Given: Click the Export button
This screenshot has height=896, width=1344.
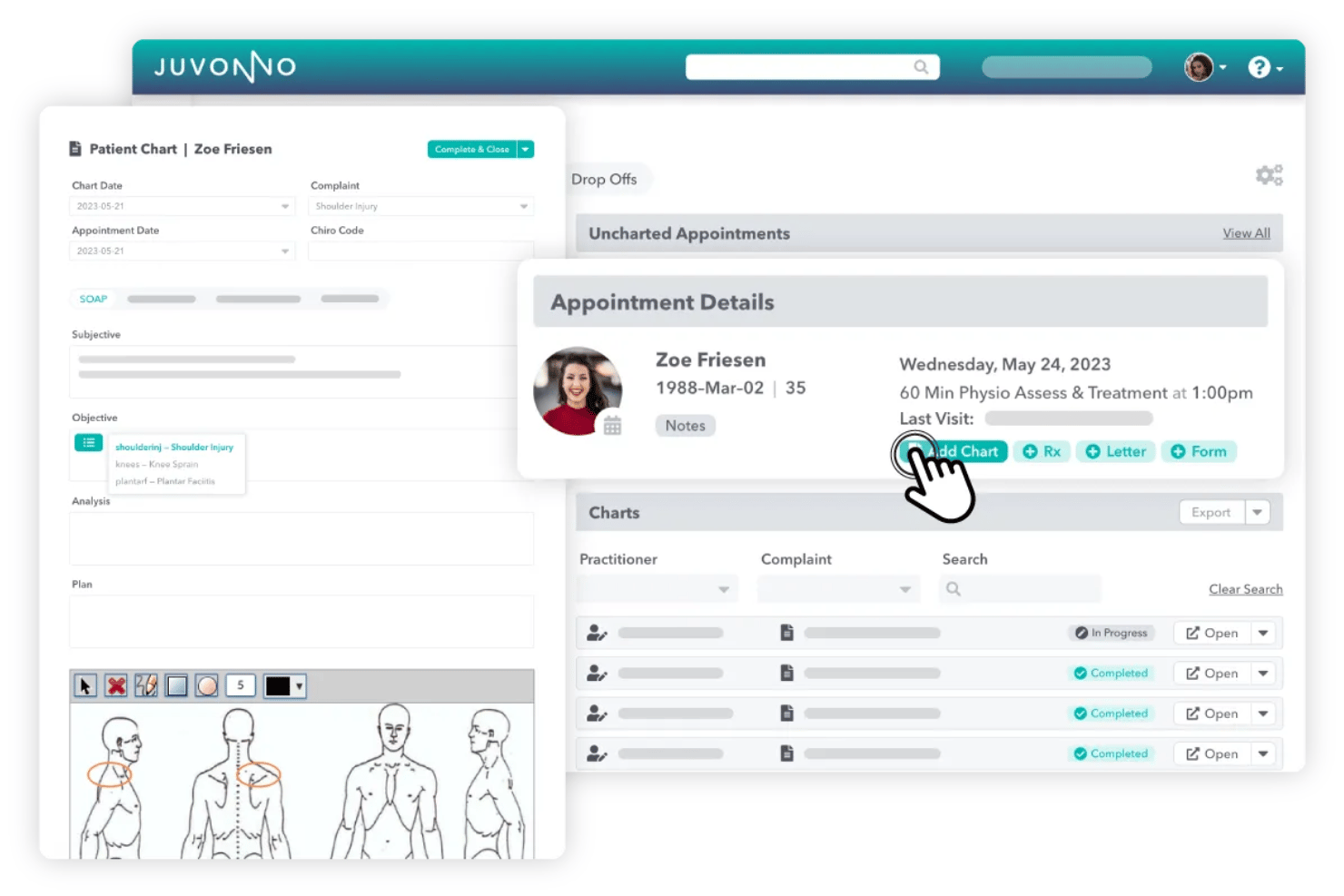Looking at the screenshot, I should coord(1212,512).
